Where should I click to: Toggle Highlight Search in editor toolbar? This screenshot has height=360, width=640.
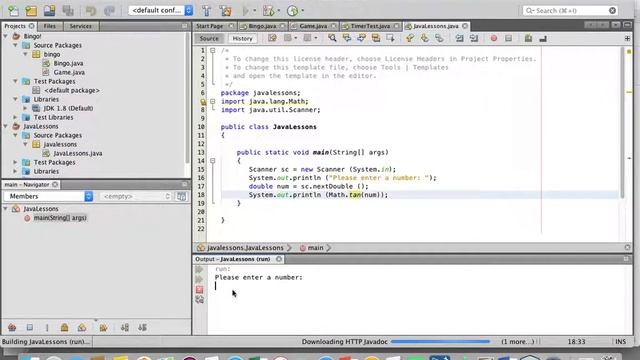[x=376, y=38]
